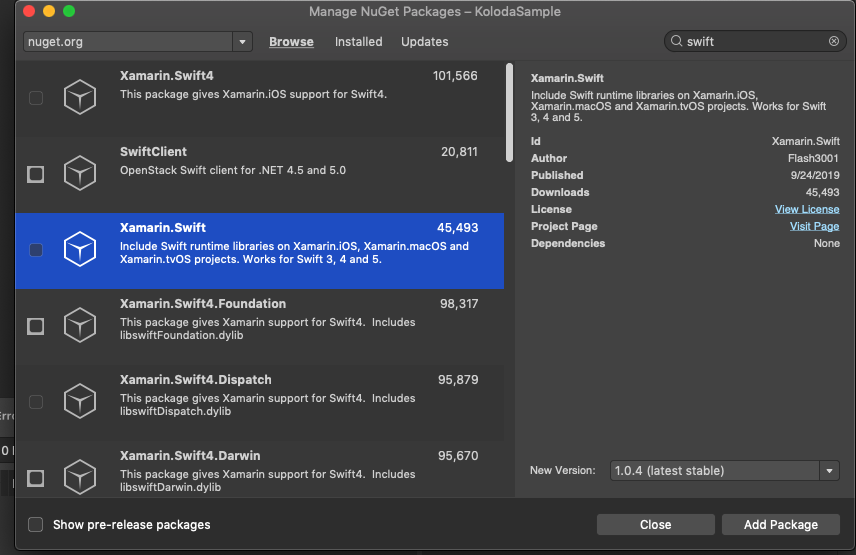Click the SwiftClient package cube icon
The image size is (856, 555).
click(x=80, y=174)
